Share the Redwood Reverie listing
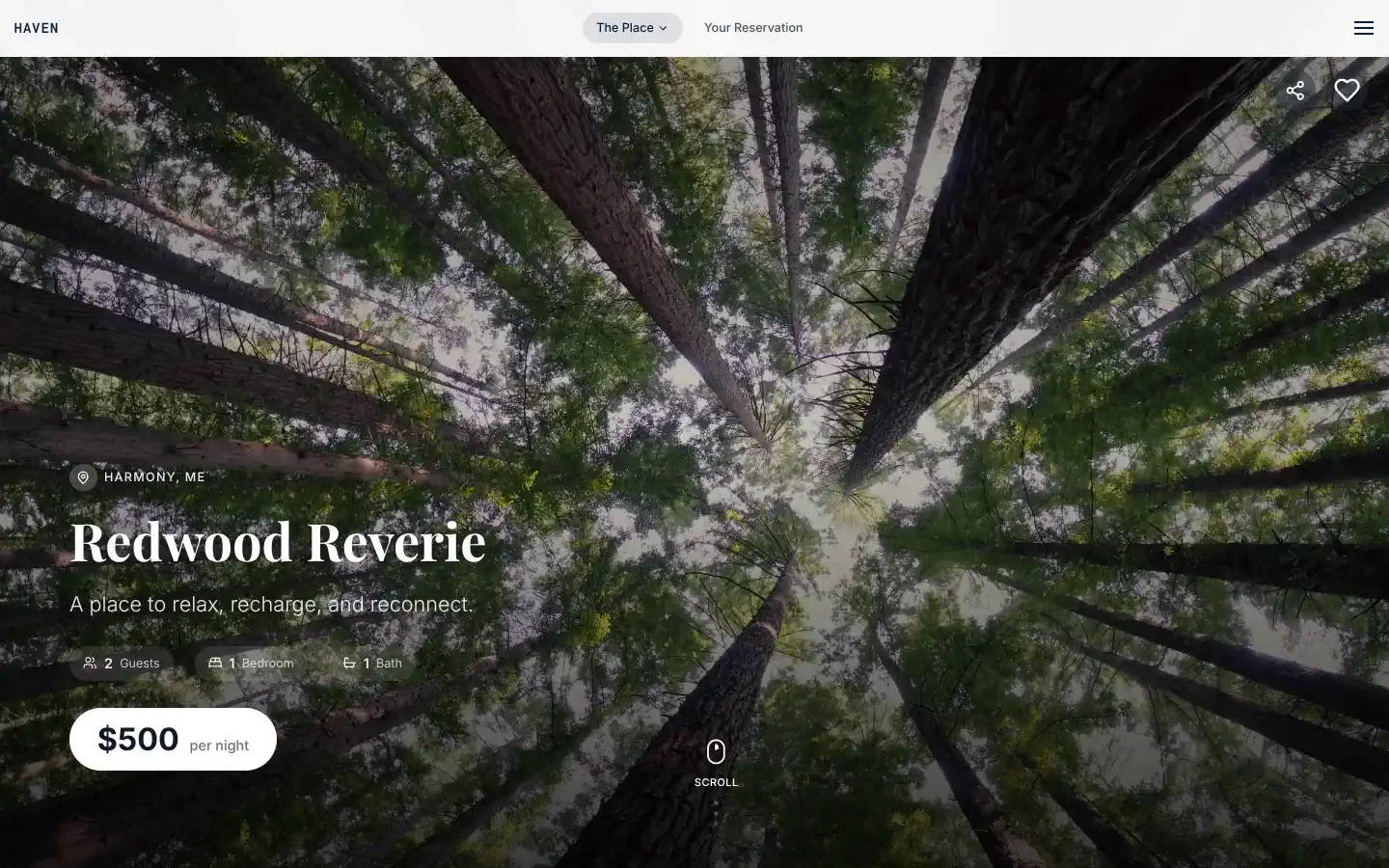Image resolution: width=1389 pixels, height=868 pixels. tap(1295, 90)
